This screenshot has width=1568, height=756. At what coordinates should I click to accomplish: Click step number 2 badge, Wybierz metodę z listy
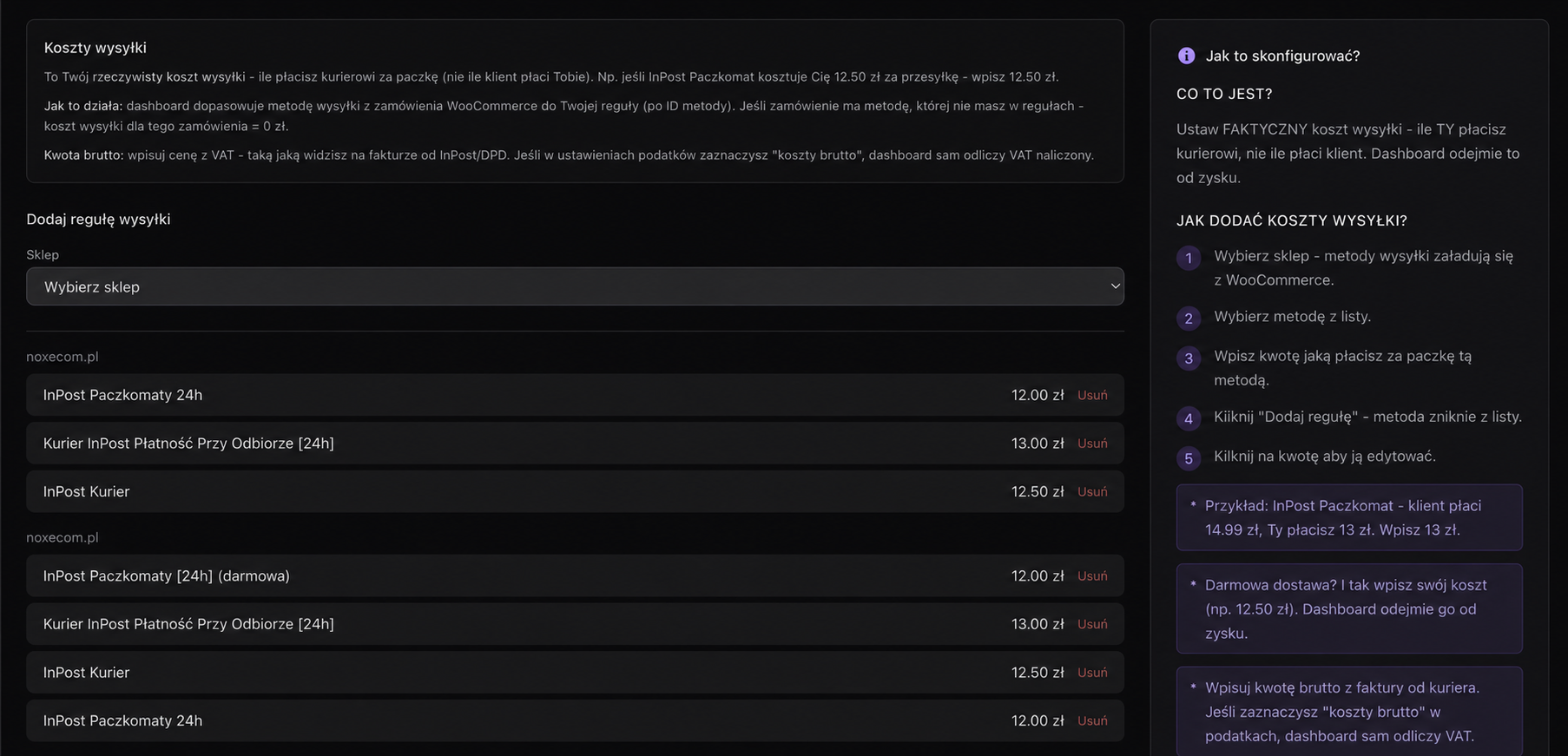(x=1189, y=319)
